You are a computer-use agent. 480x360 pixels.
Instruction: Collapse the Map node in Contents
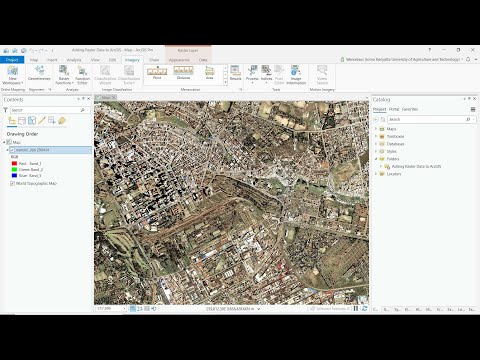(x=4, y=142)
